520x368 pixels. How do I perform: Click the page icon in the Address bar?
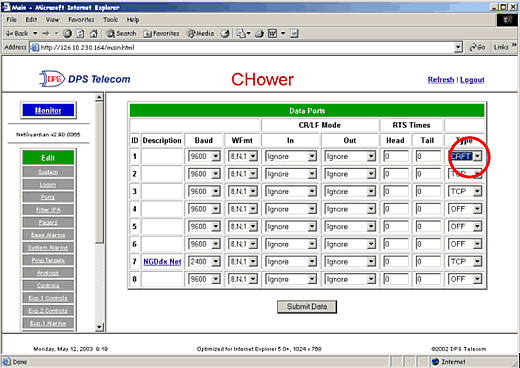[35, 48]
